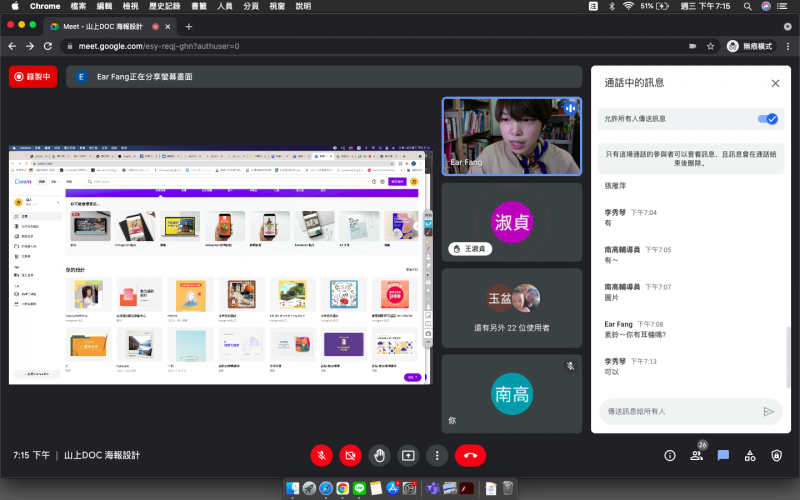
Task: Open LINE from the Dock
Action: (359, 488)
